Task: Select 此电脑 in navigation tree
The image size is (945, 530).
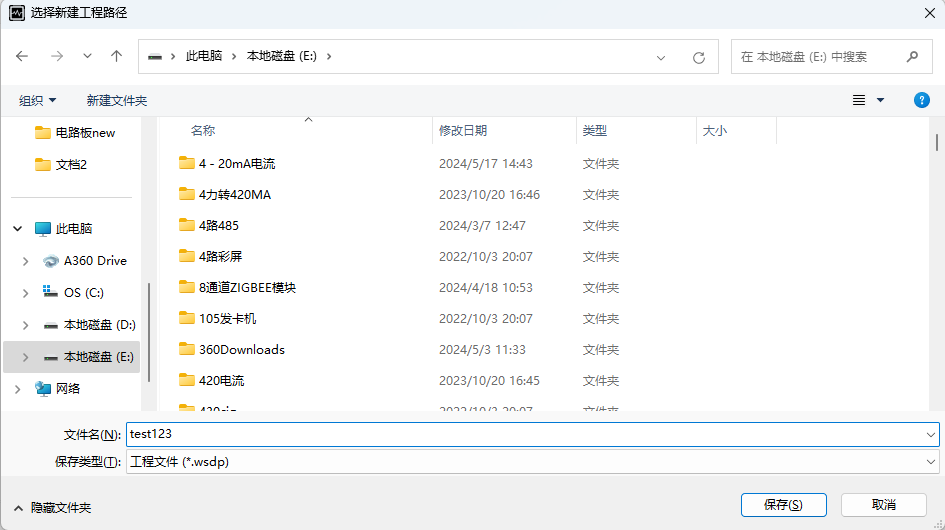Action: click(x=63, y=229)
